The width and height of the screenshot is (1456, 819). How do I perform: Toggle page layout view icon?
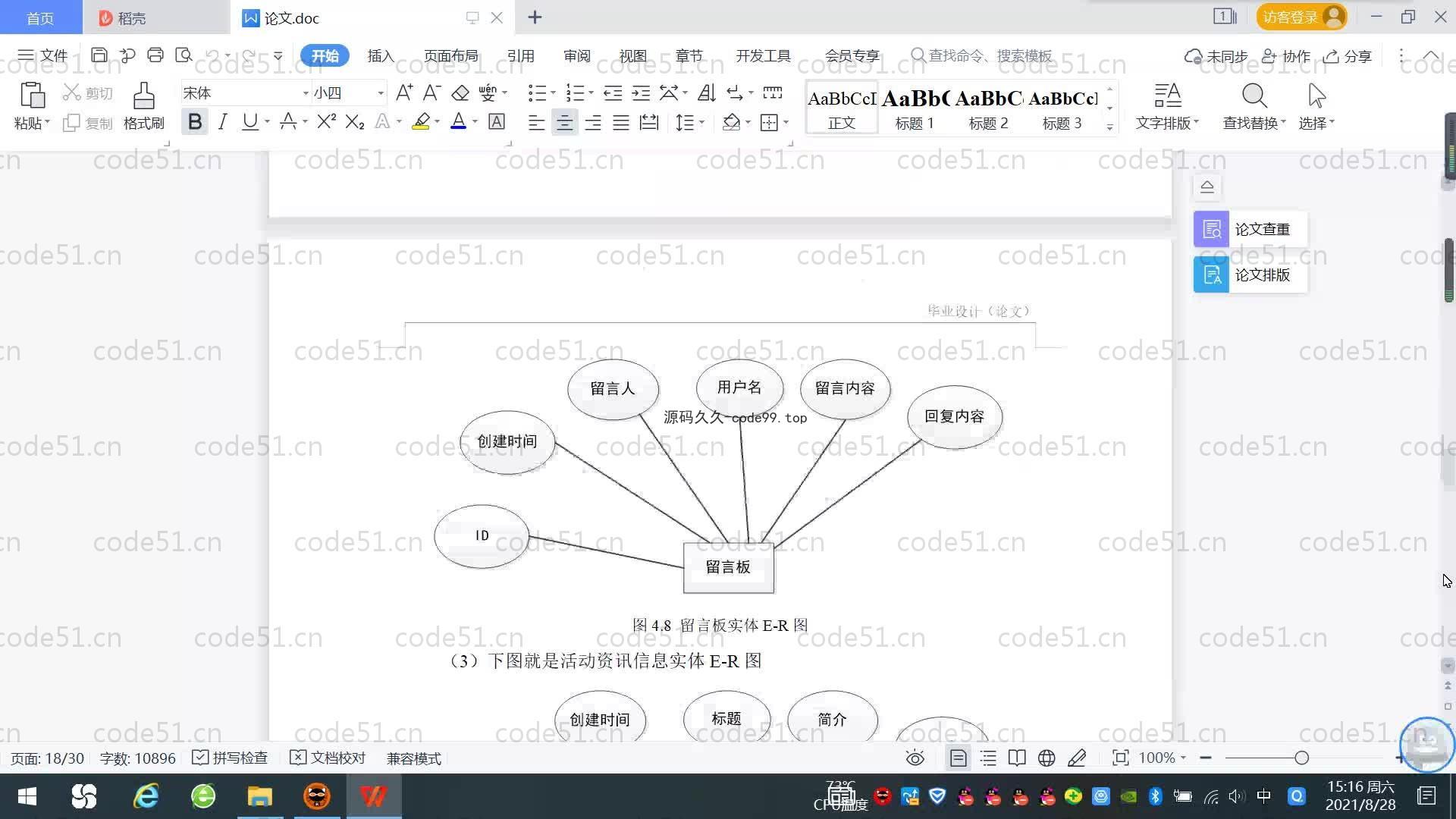coord(959,758)
